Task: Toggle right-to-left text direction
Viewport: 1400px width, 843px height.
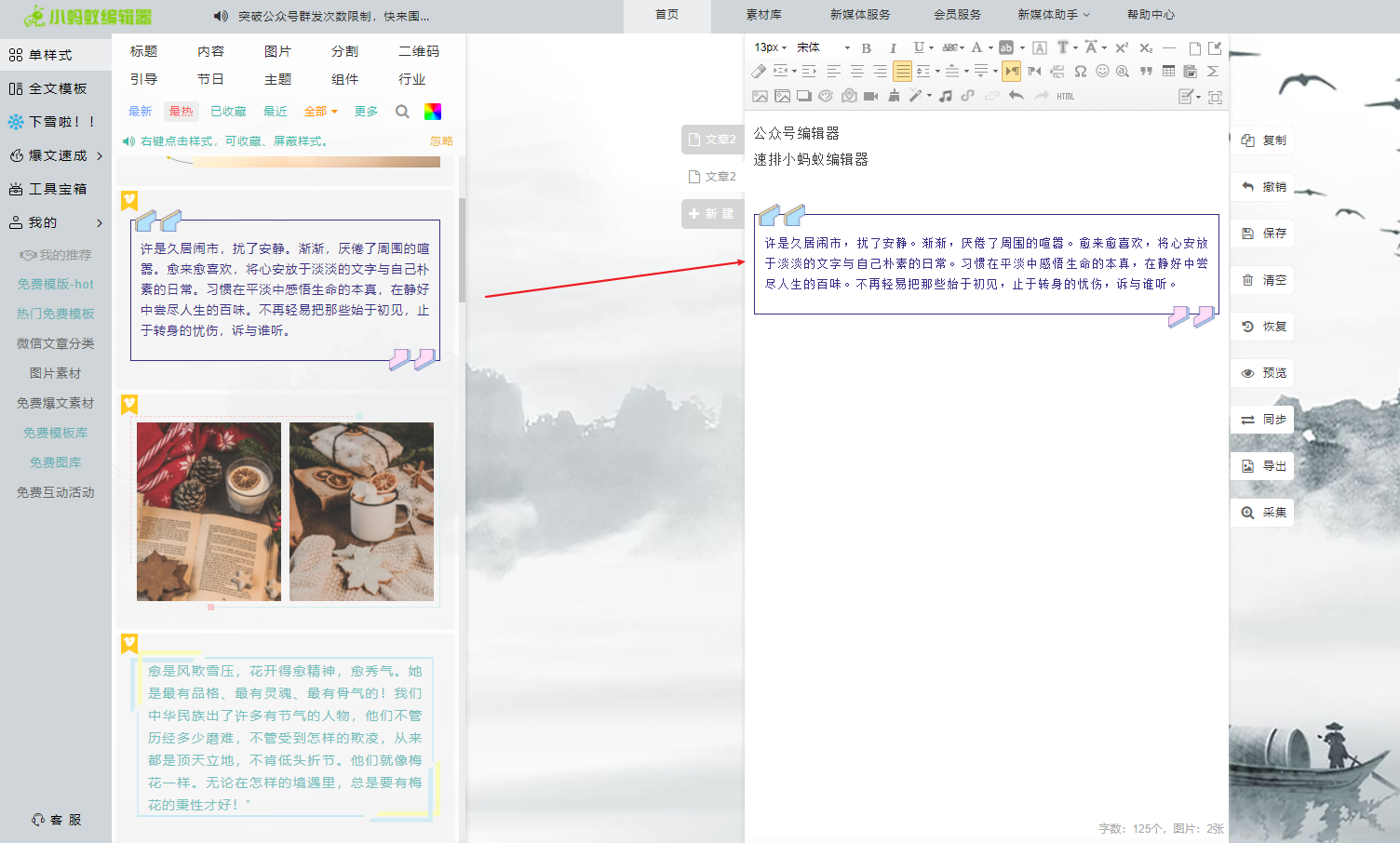Action: [1034, 71]
